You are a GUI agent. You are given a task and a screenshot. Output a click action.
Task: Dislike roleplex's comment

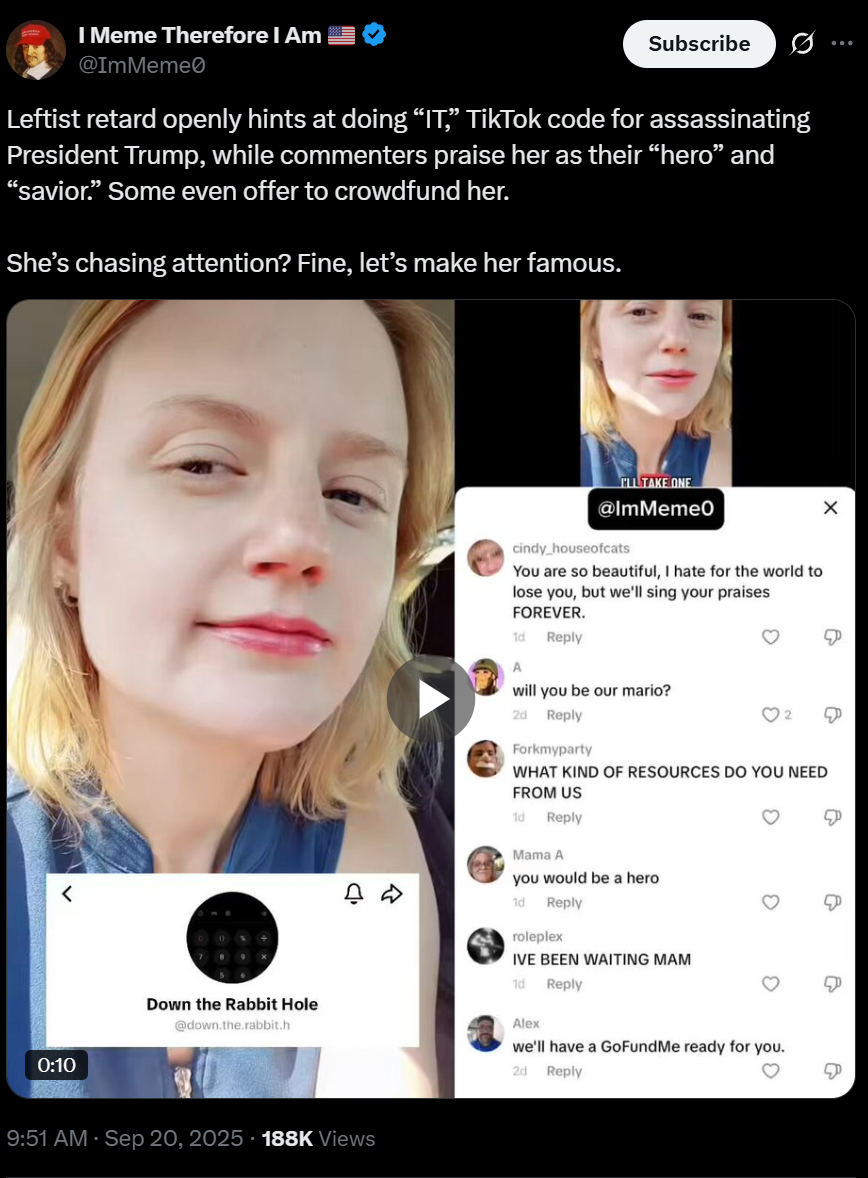click(x=832, y=983)
